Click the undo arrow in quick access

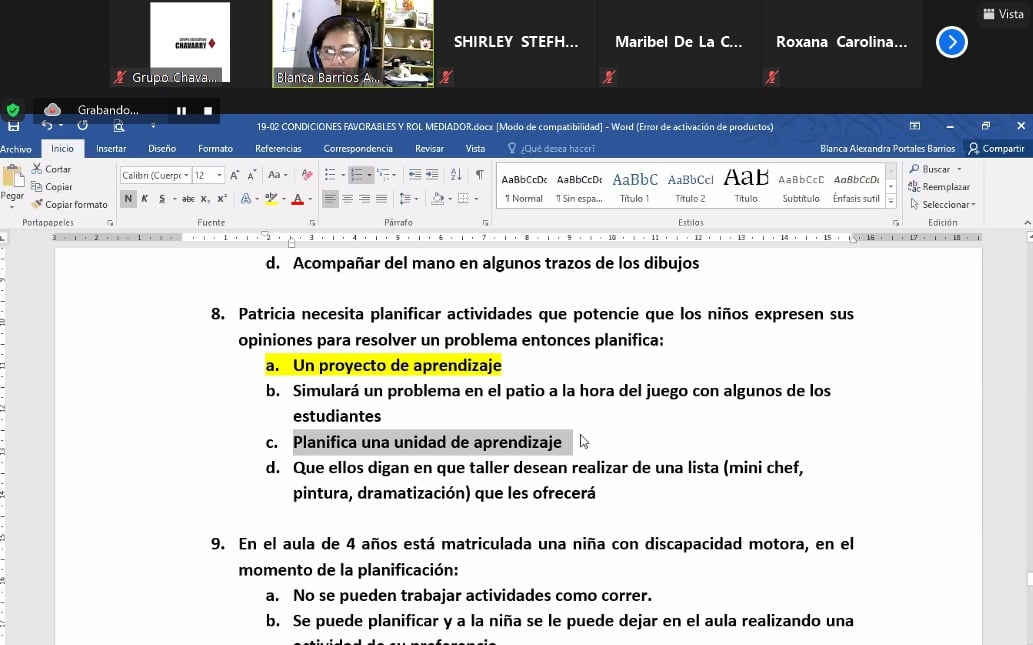pyautogui.click(x=47, y=125)
